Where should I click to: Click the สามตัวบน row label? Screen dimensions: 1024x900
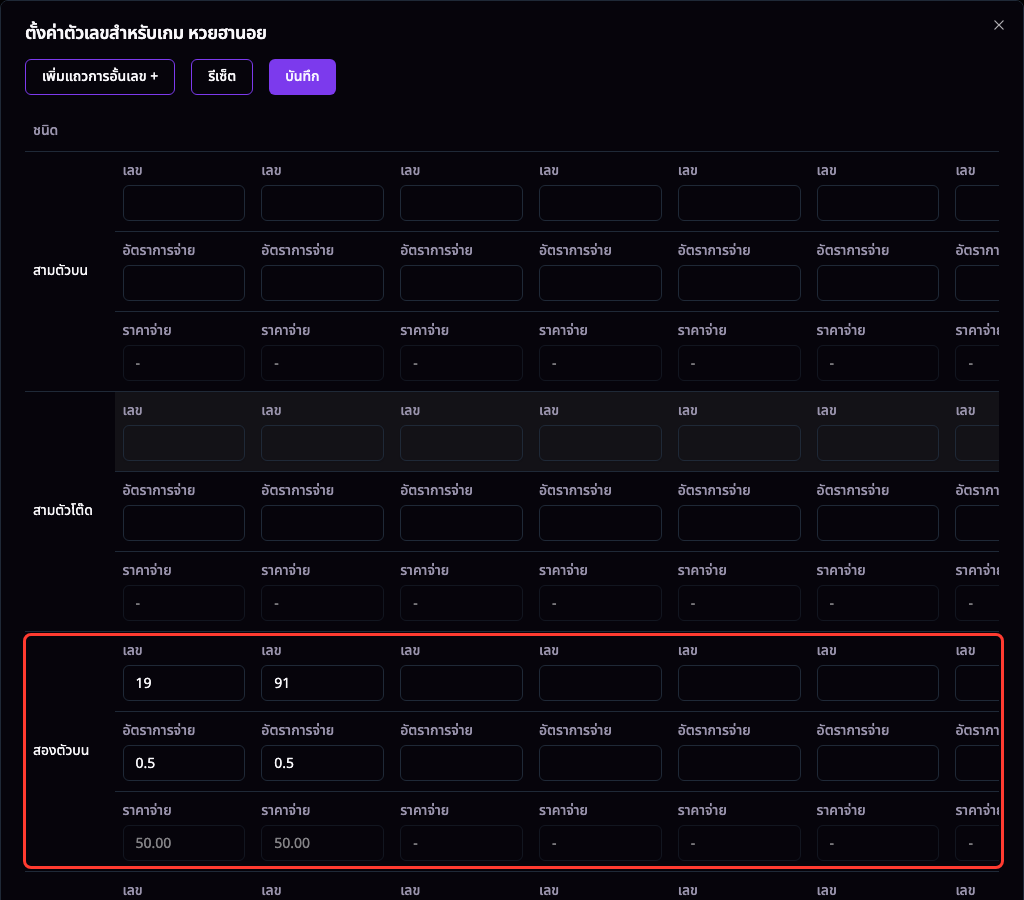point(60,270)
